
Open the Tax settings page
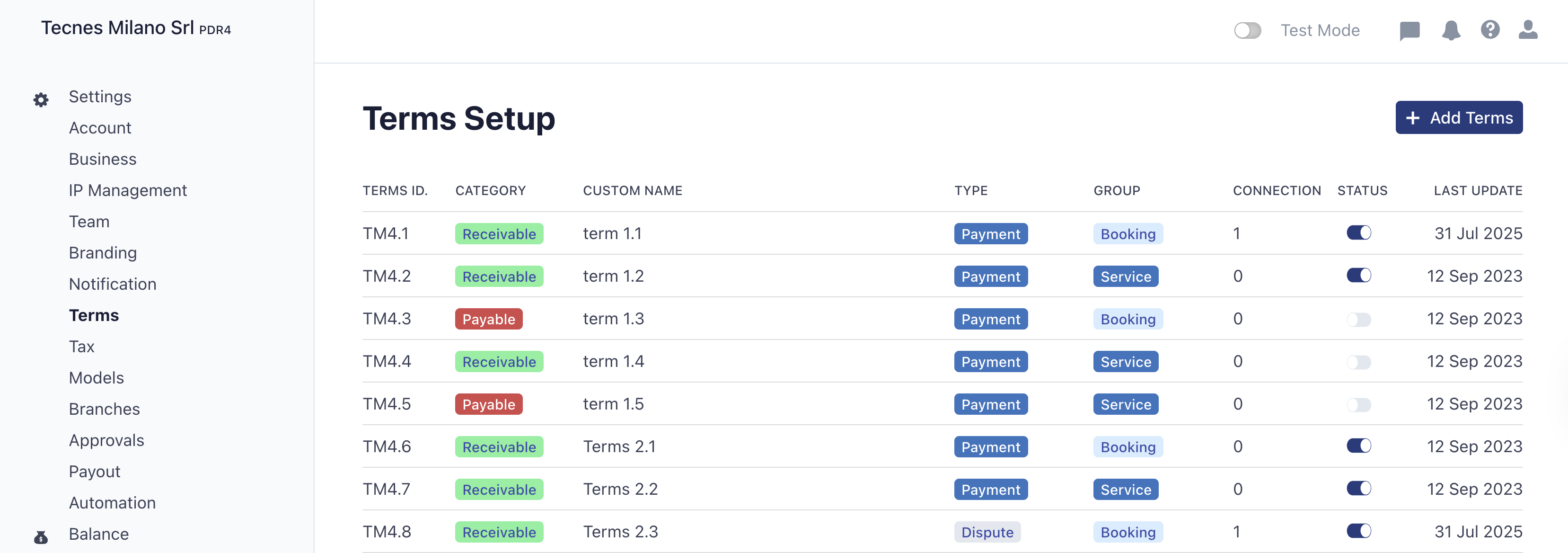(81, 347)
